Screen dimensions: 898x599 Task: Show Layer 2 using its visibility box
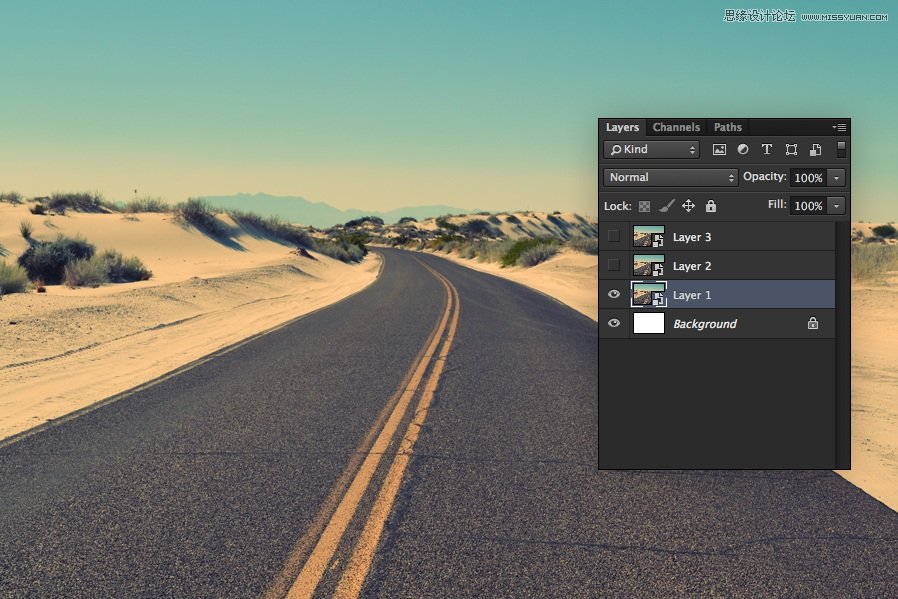[614, 266]
